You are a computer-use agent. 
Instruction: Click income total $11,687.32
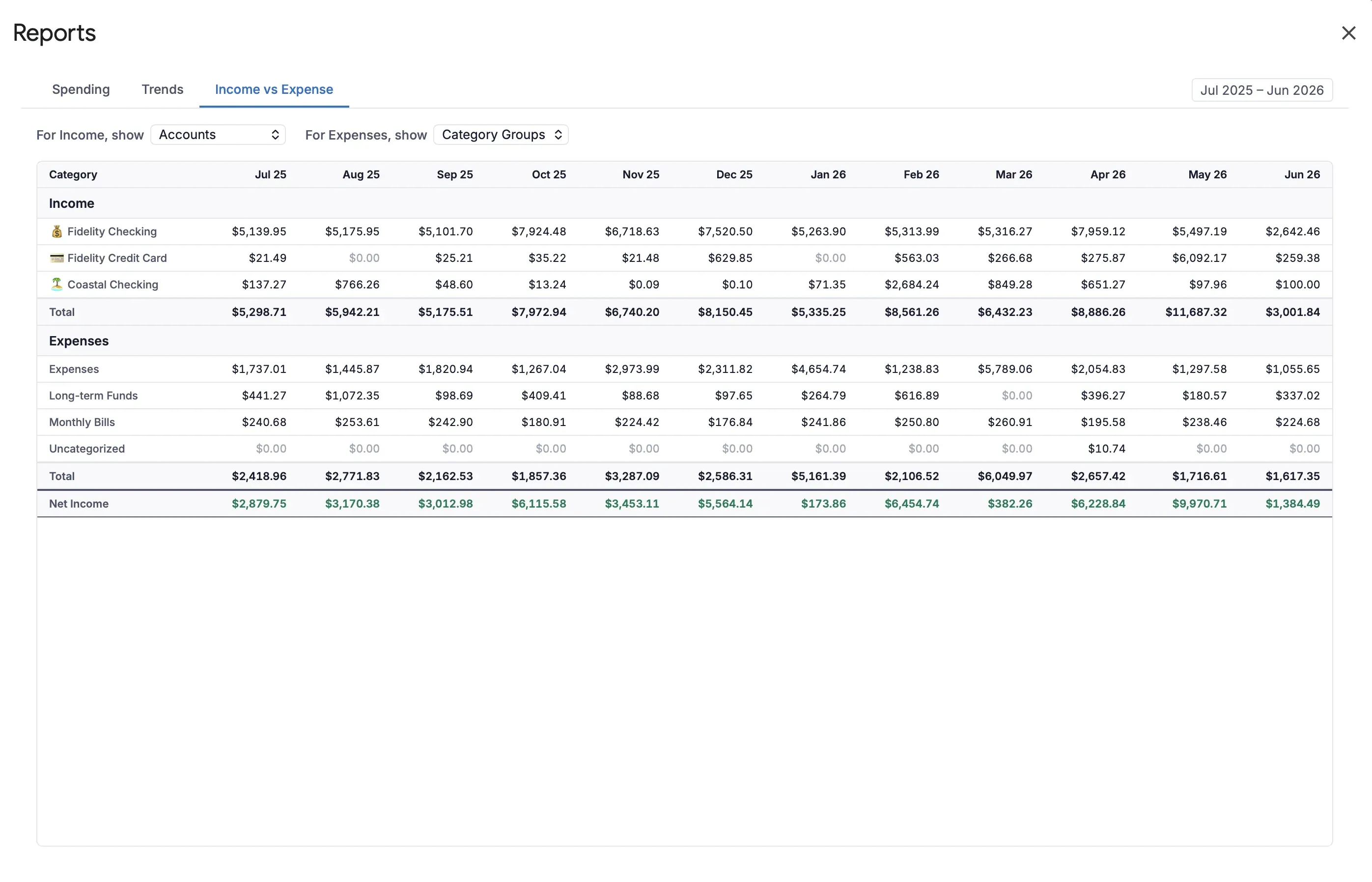point(1196,312)
